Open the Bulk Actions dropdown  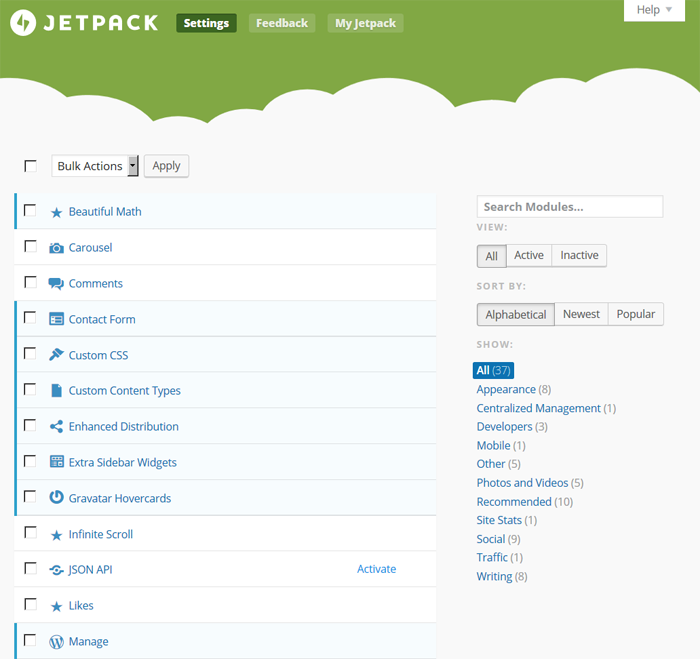pos(95,166)
